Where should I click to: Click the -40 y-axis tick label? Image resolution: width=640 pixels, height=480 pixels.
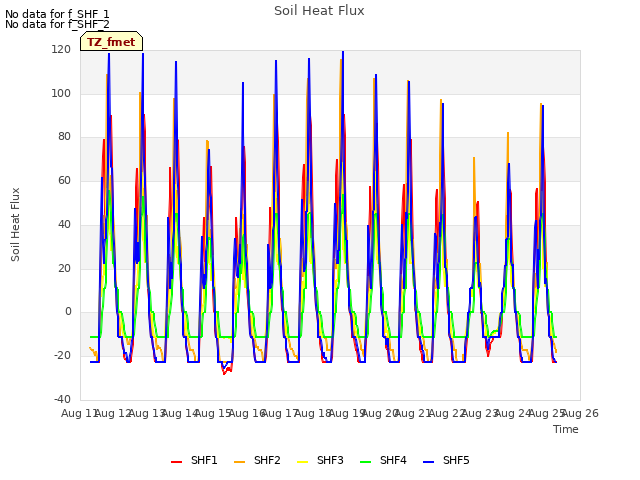pyautogui.click(x=62, y=399)
